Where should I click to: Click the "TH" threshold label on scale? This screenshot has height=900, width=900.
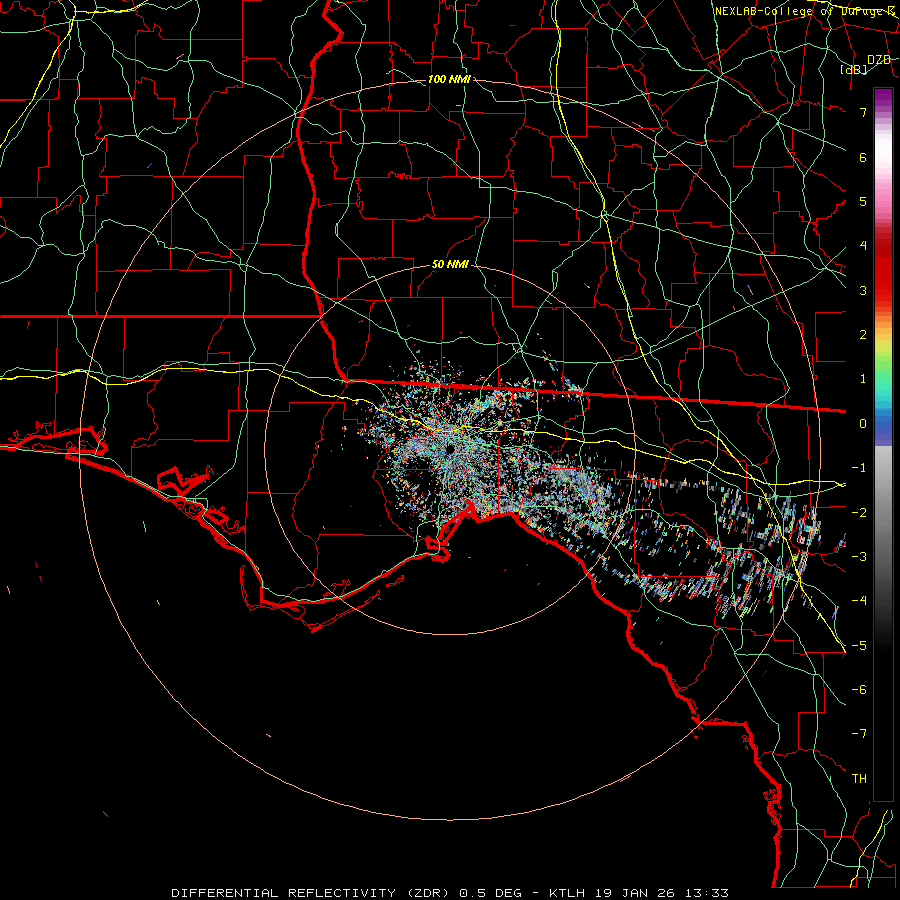point(859,779)
